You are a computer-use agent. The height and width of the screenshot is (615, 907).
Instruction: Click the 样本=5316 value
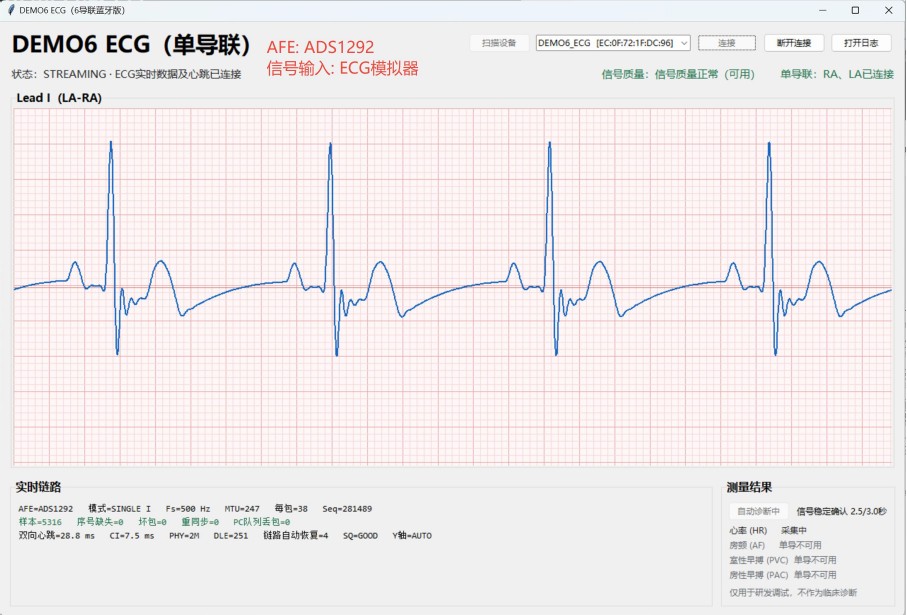[40, 522]
